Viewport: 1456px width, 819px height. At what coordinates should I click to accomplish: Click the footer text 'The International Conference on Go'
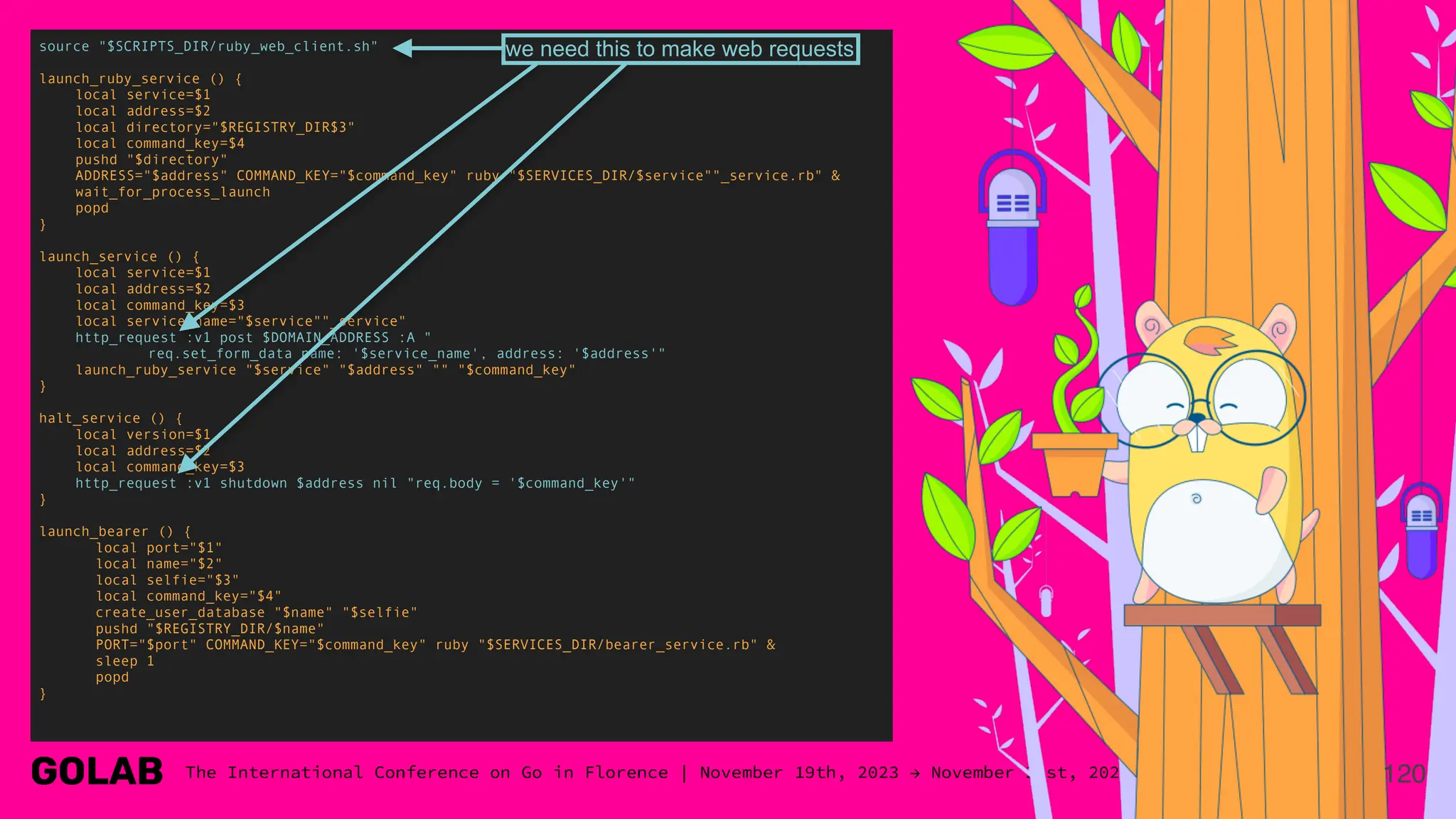(364, 773)
